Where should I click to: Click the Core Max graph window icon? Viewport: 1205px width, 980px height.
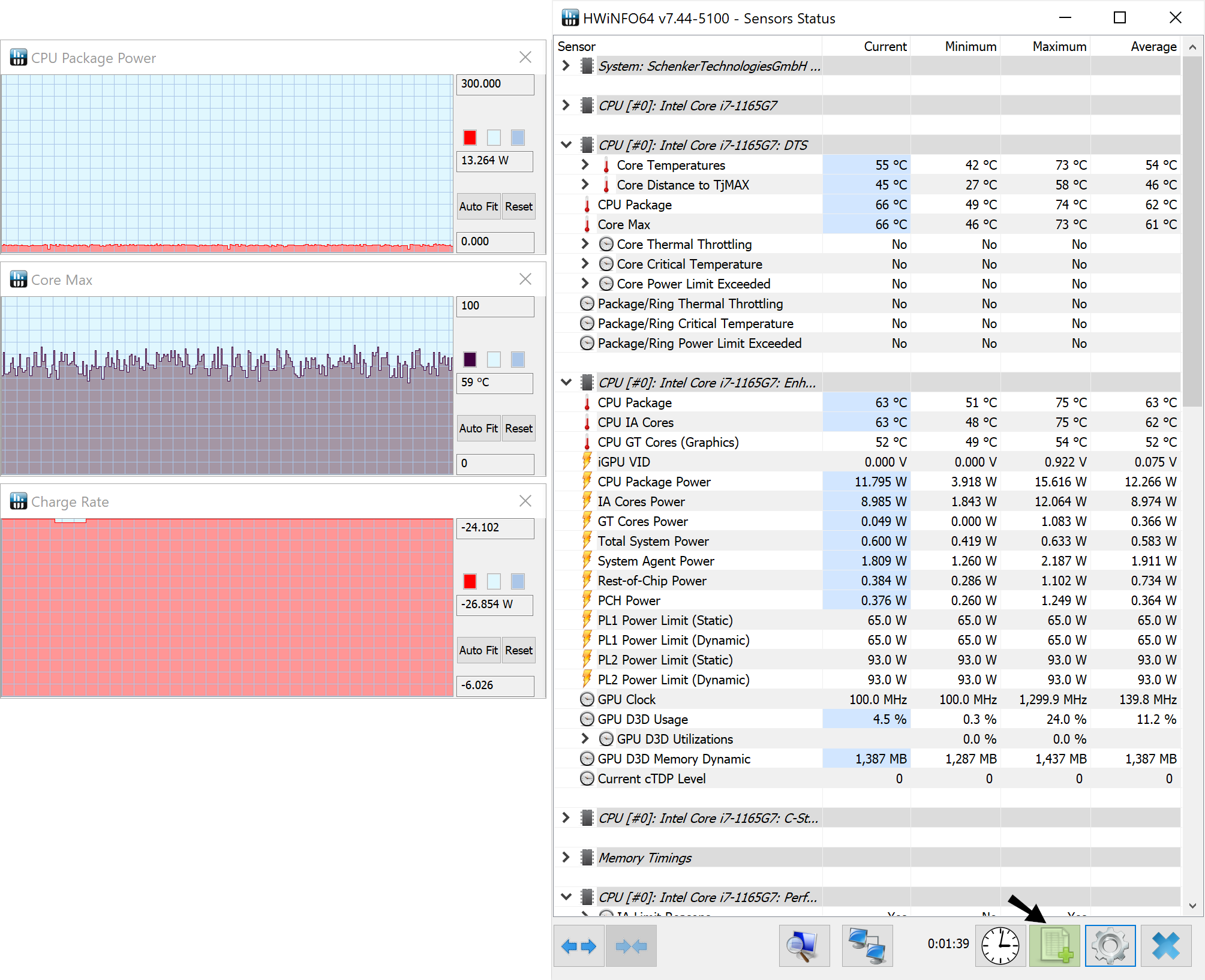click(19, 279)
